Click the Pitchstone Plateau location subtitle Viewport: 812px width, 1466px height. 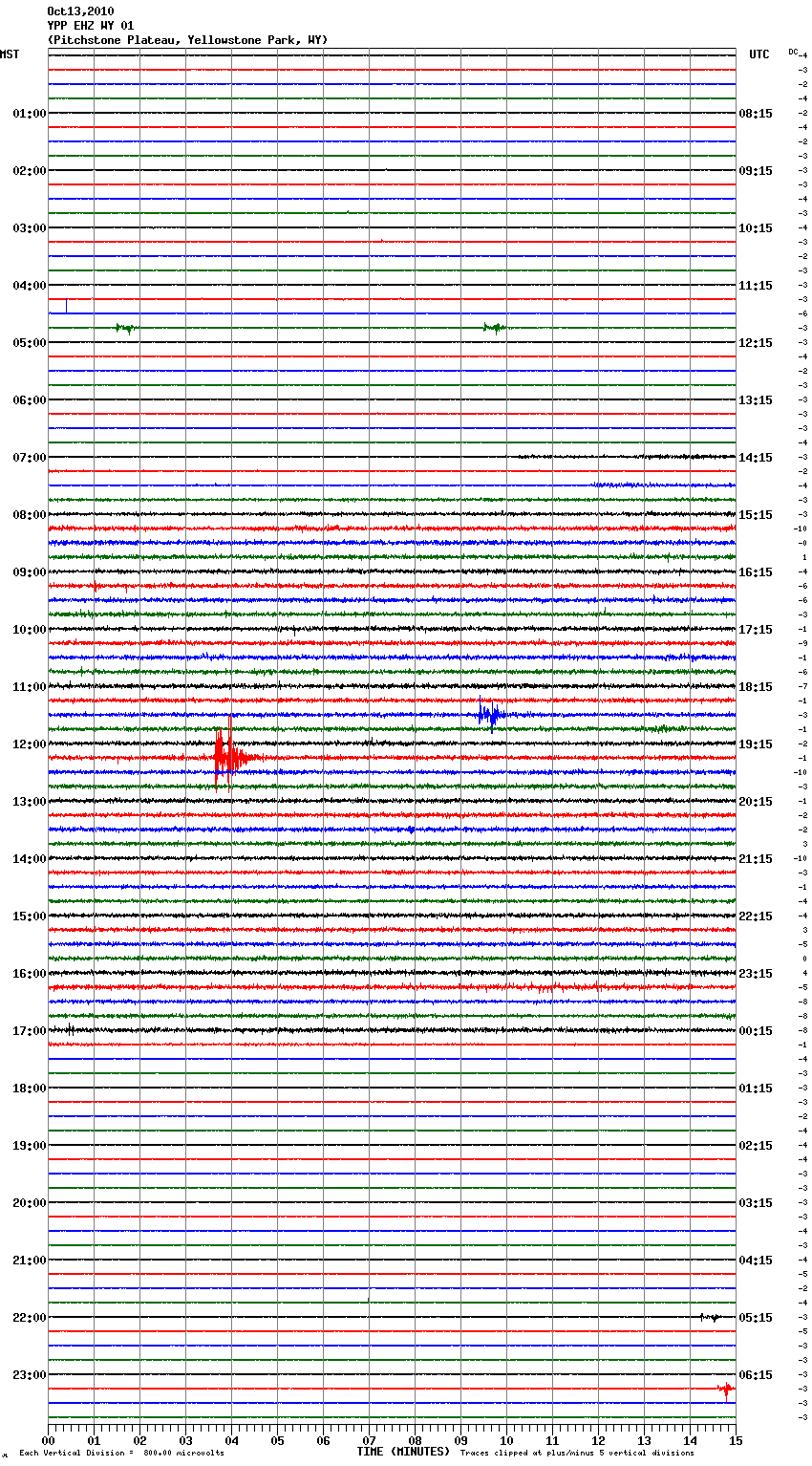tap(187, 40)
